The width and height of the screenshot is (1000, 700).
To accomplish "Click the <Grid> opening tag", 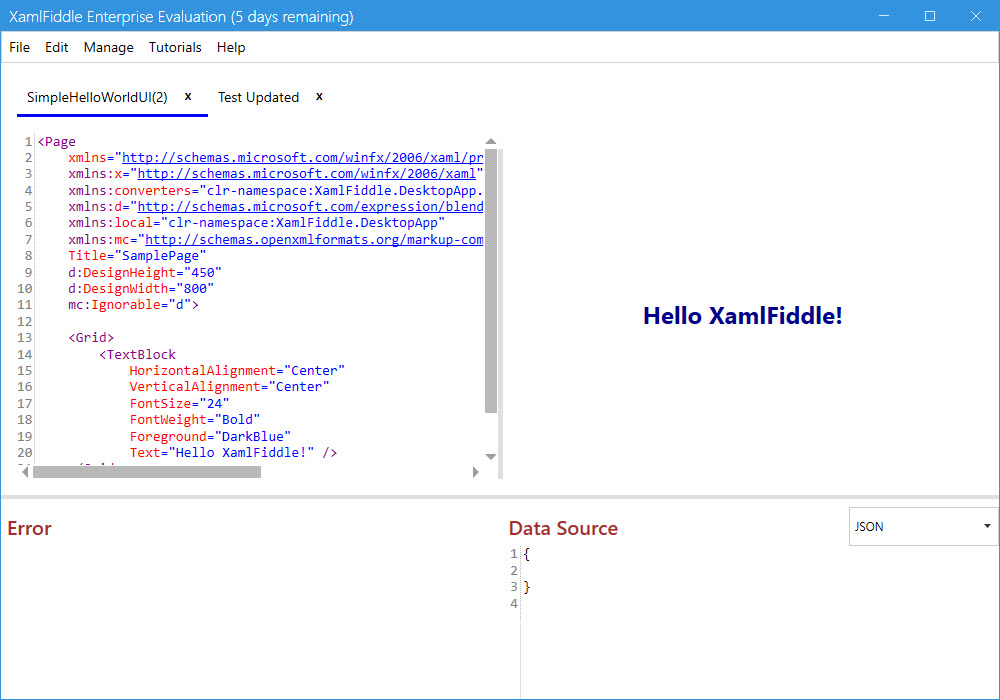I will pyautogui.click(x=91, y=338).
